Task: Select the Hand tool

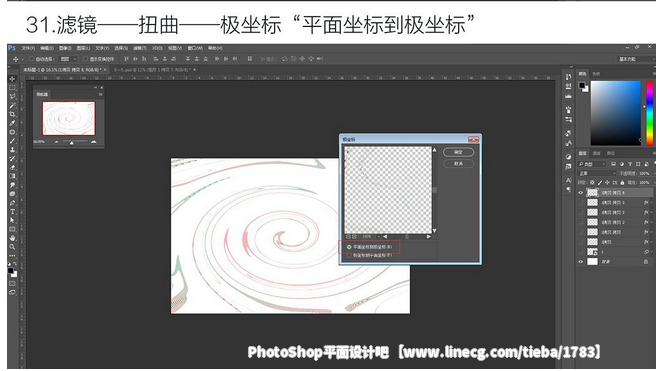Action: pyautogui.click(x=12, y=238)
